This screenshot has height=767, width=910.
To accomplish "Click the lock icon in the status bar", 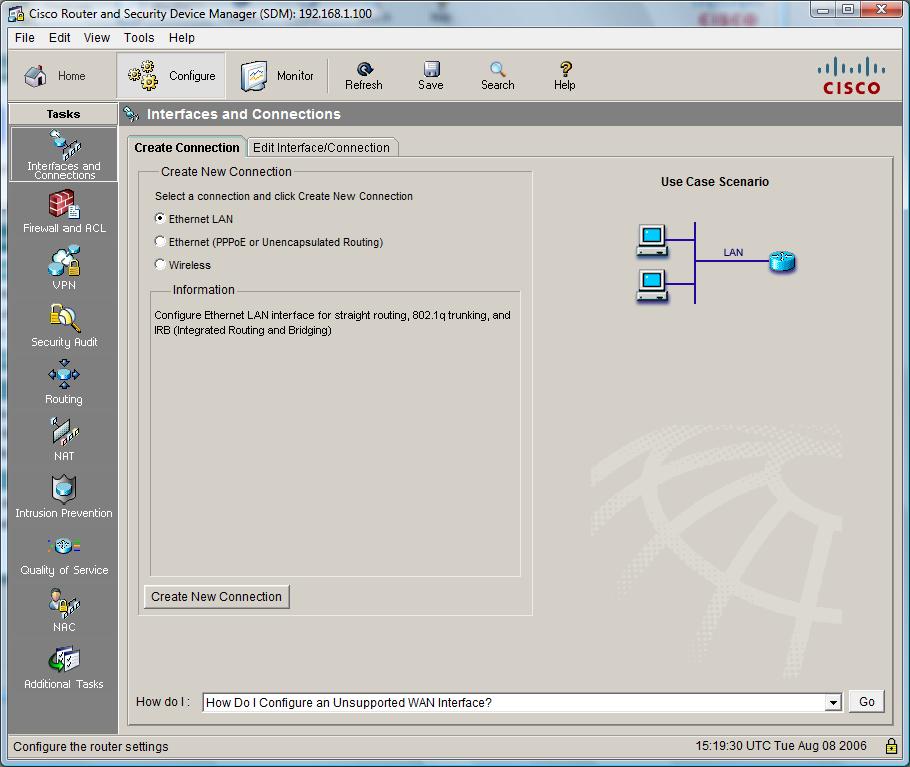I will point(891,746).
